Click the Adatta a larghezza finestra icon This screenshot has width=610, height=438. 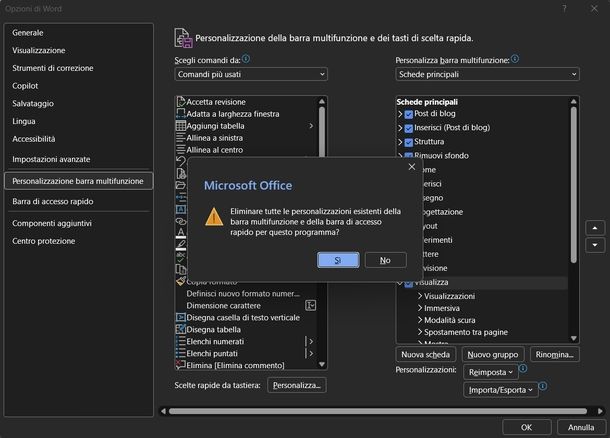(x=181, y=114)
